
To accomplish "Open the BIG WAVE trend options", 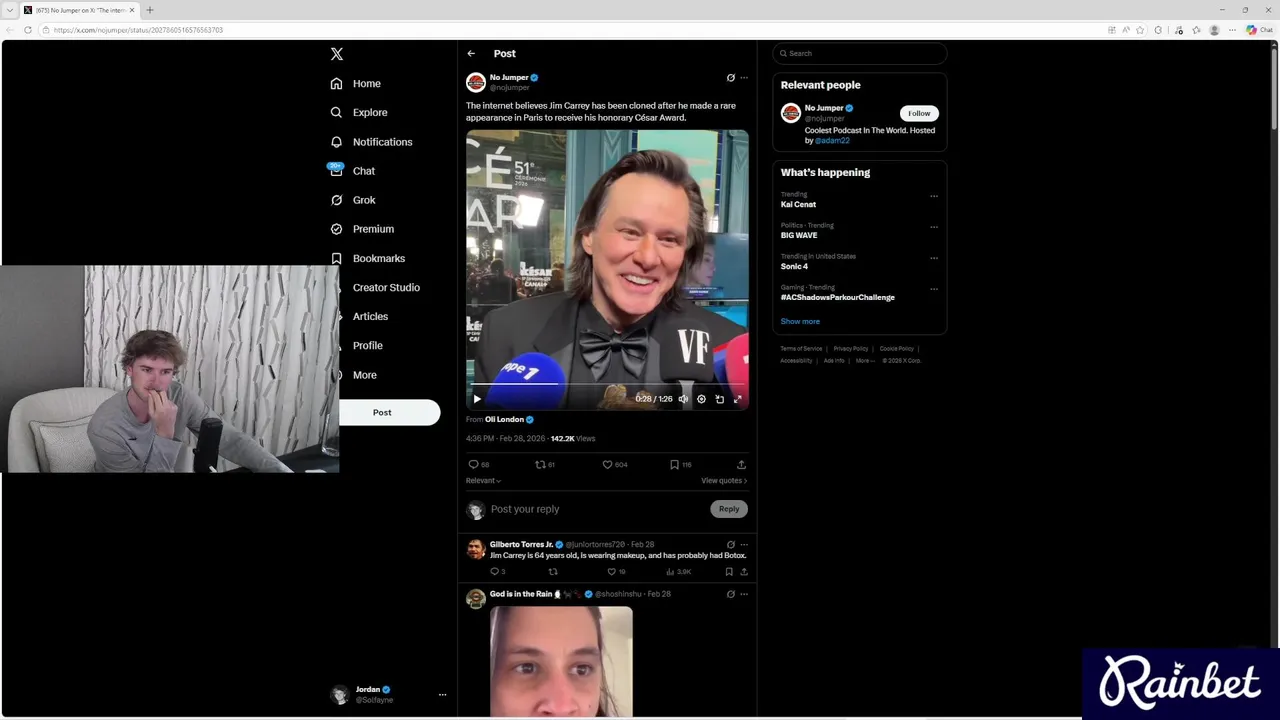I will tap(934, 227).
